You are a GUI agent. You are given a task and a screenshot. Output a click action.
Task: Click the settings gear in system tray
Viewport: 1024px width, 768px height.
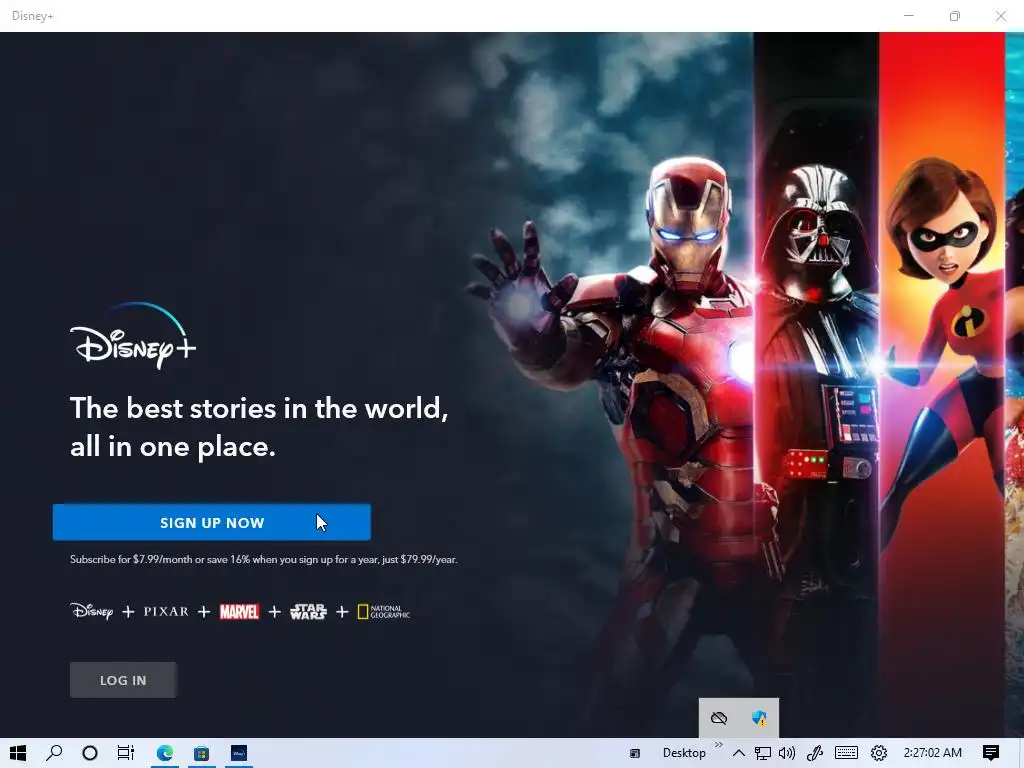click(x=879, y=753)
